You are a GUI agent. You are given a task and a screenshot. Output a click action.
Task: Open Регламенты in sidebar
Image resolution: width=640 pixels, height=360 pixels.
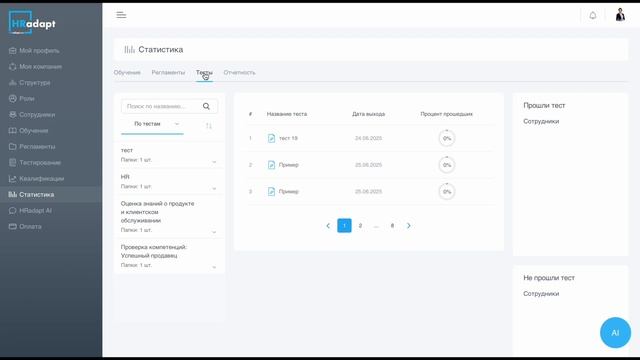32,147
